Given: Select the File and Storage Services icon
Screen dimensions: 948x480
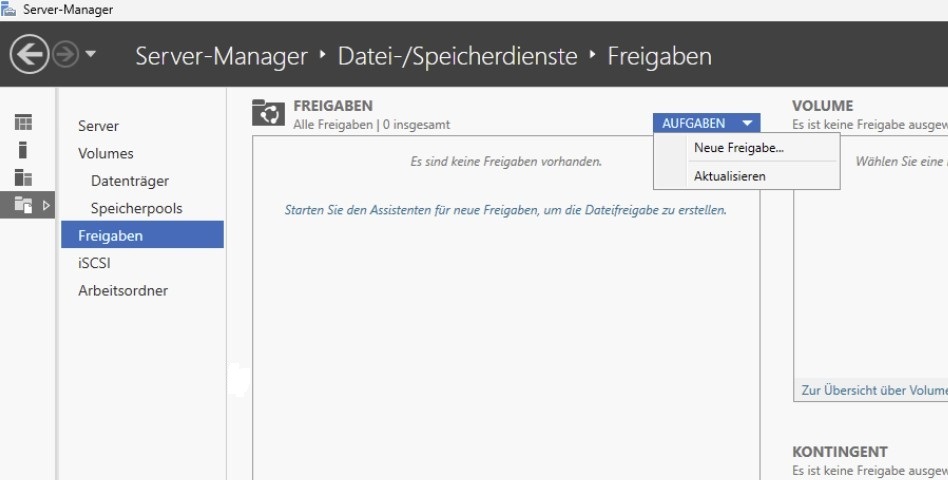Looking at the screenshot, I should (x=23, y=205).
